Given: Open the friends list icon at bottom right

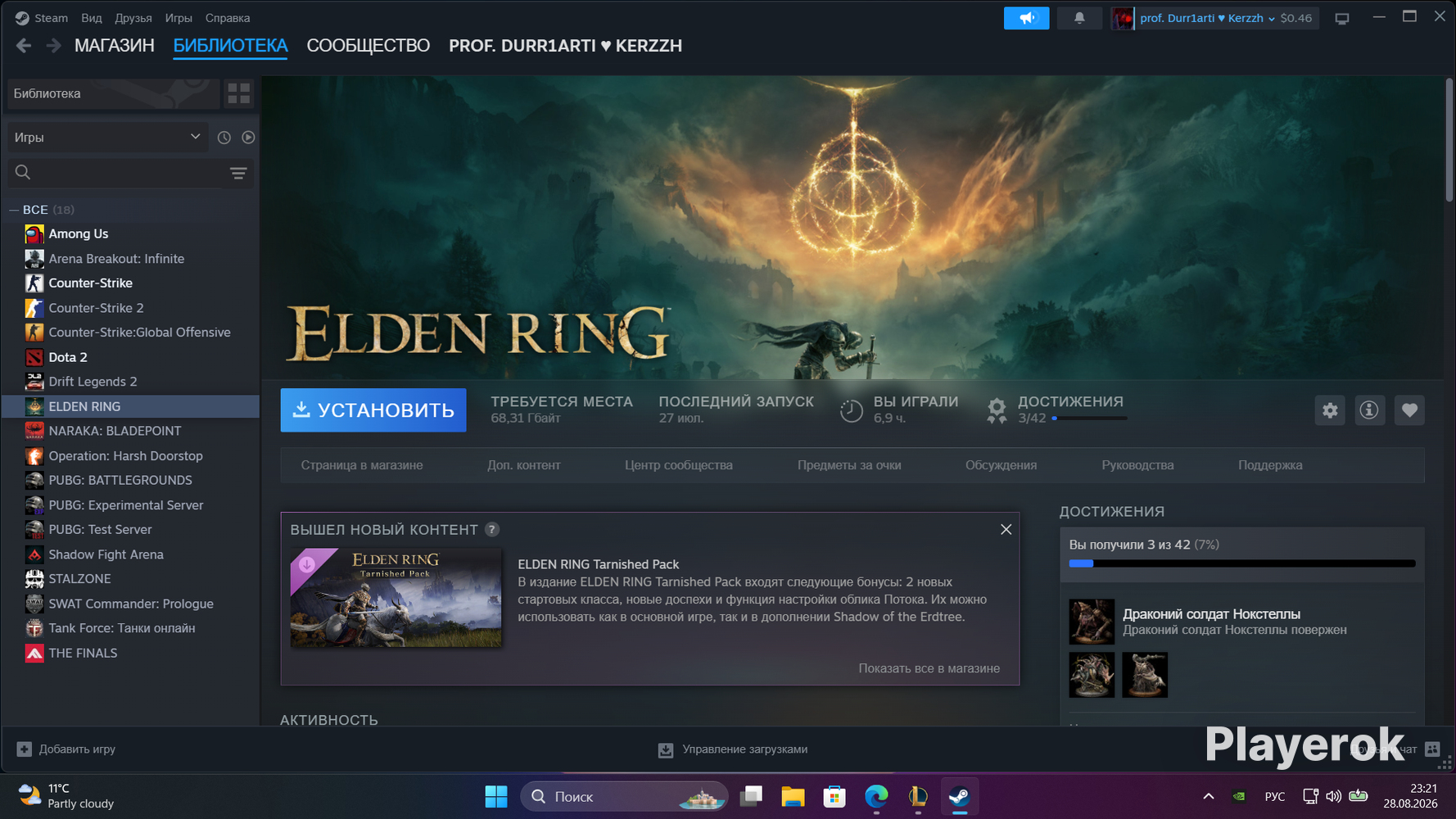Looking at the screenshot, I should 1432,749.
